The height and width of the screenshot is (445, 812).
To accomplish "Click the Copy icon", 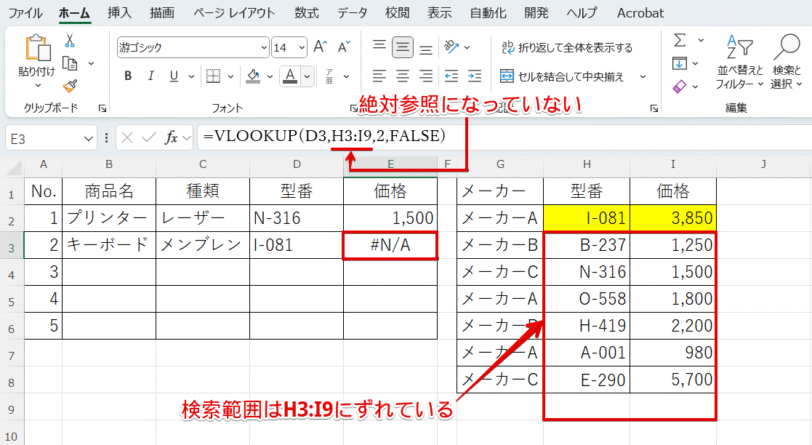I will (x=69, y=64).
